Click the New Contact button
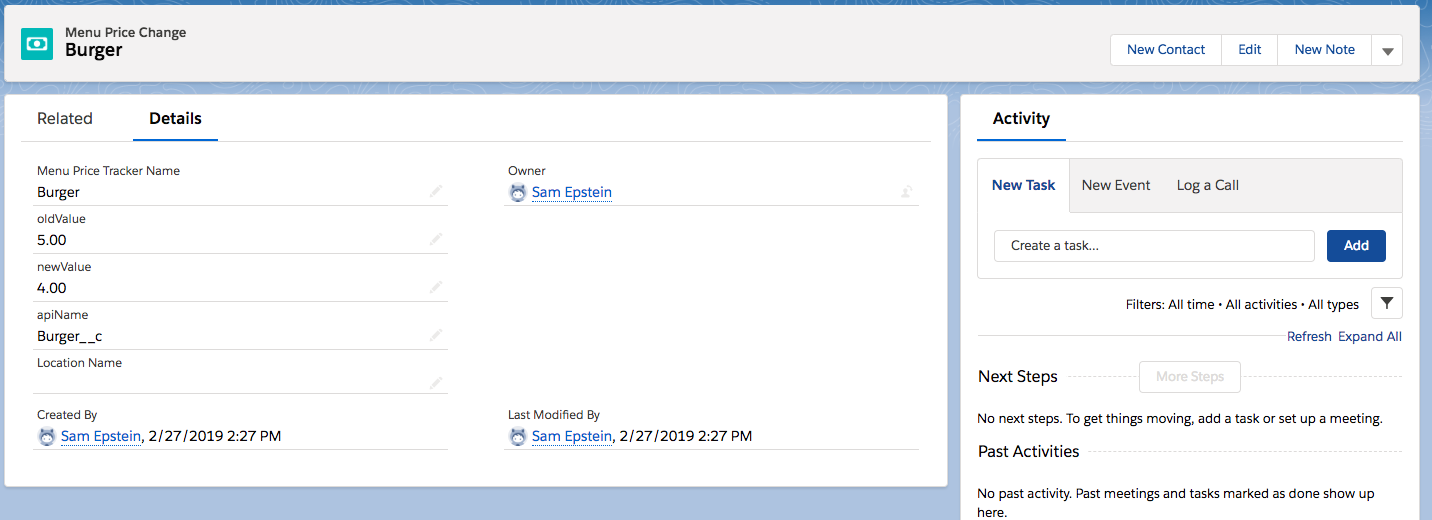This screenshot has width=1432, height=520. tap(1166, 50)
